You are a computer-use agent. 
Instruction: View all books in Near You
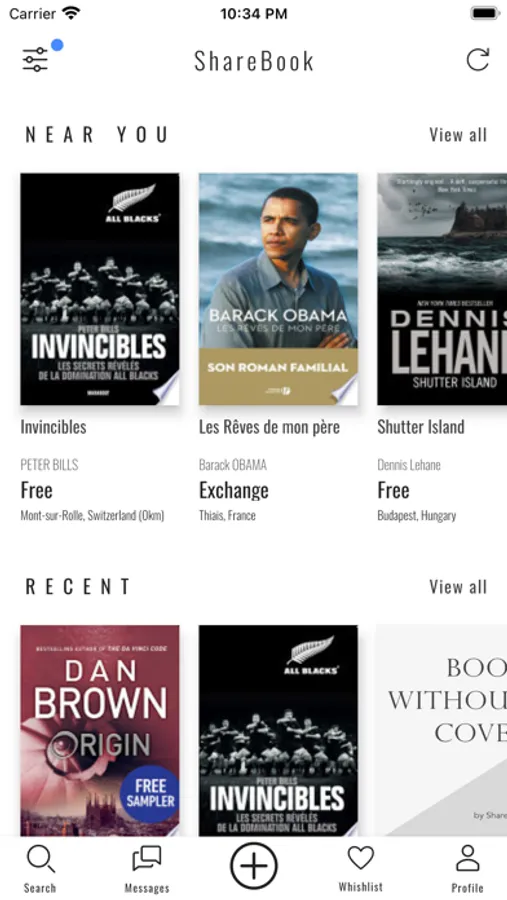click(x=458, y=135)
